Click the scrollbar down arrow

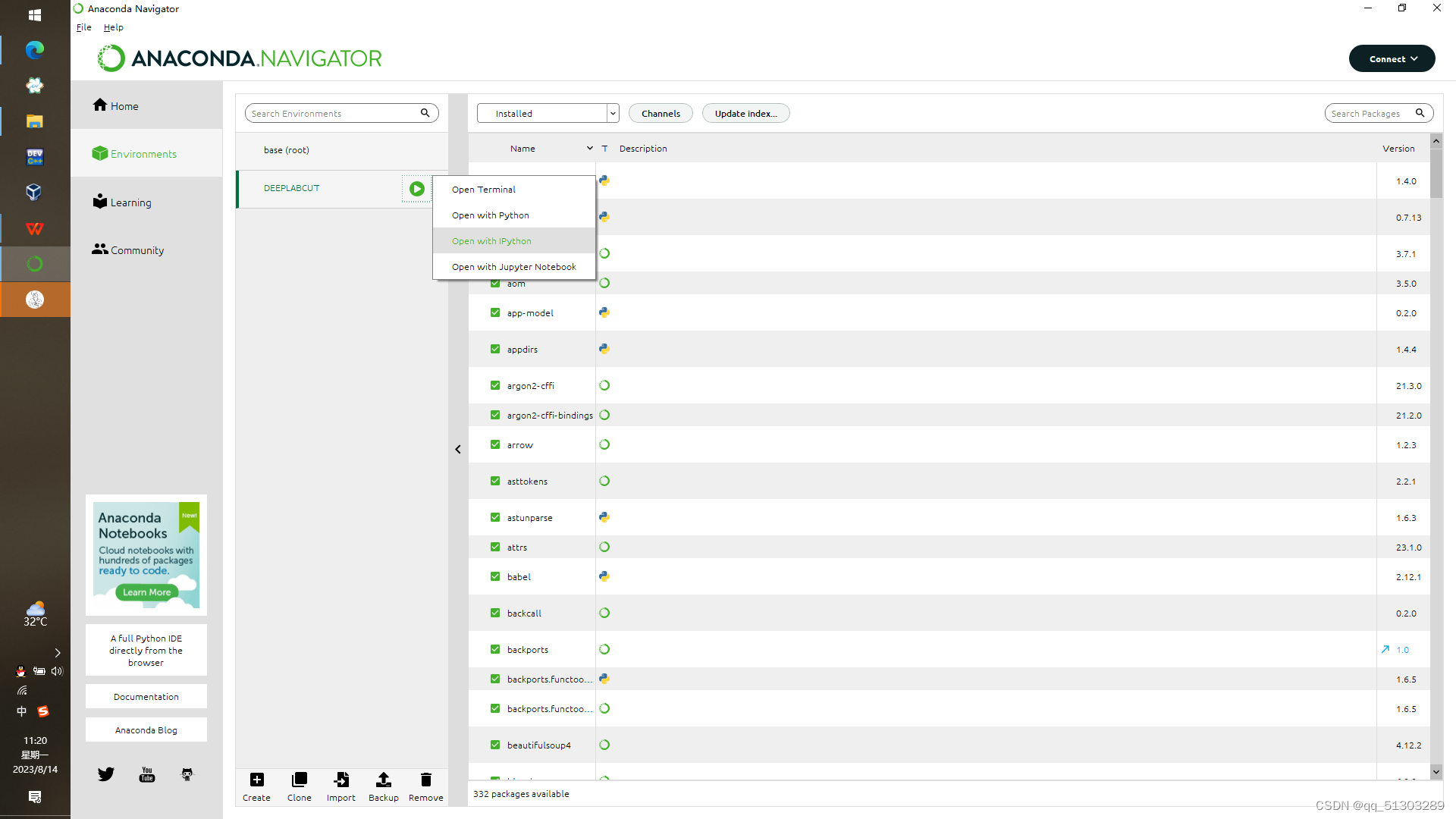[x=1436, y=771]
